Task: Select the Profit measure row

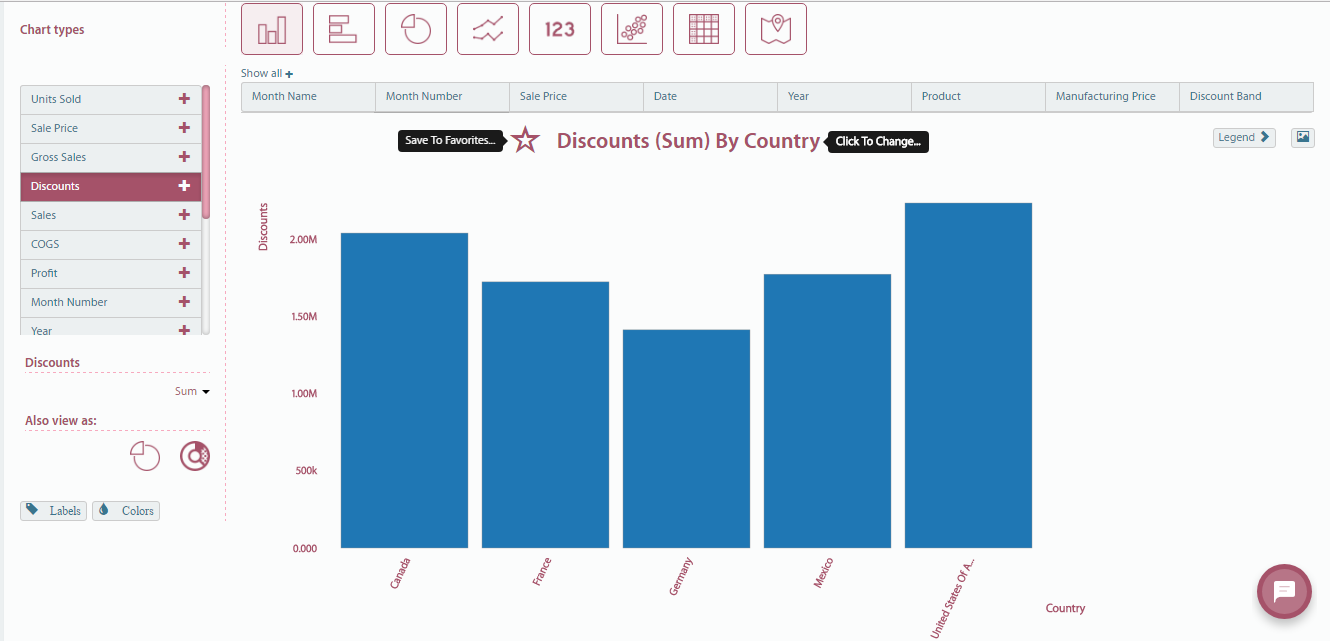Action: (x=111, y=273)
